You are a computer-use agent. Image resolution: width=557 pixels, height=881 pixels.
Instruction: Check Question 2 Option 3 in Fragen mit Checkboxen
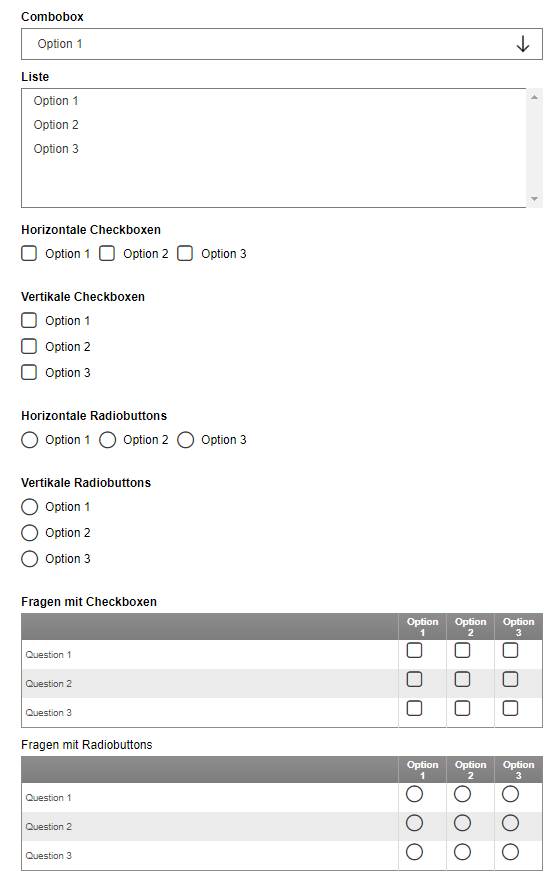(x=510, y=679)
